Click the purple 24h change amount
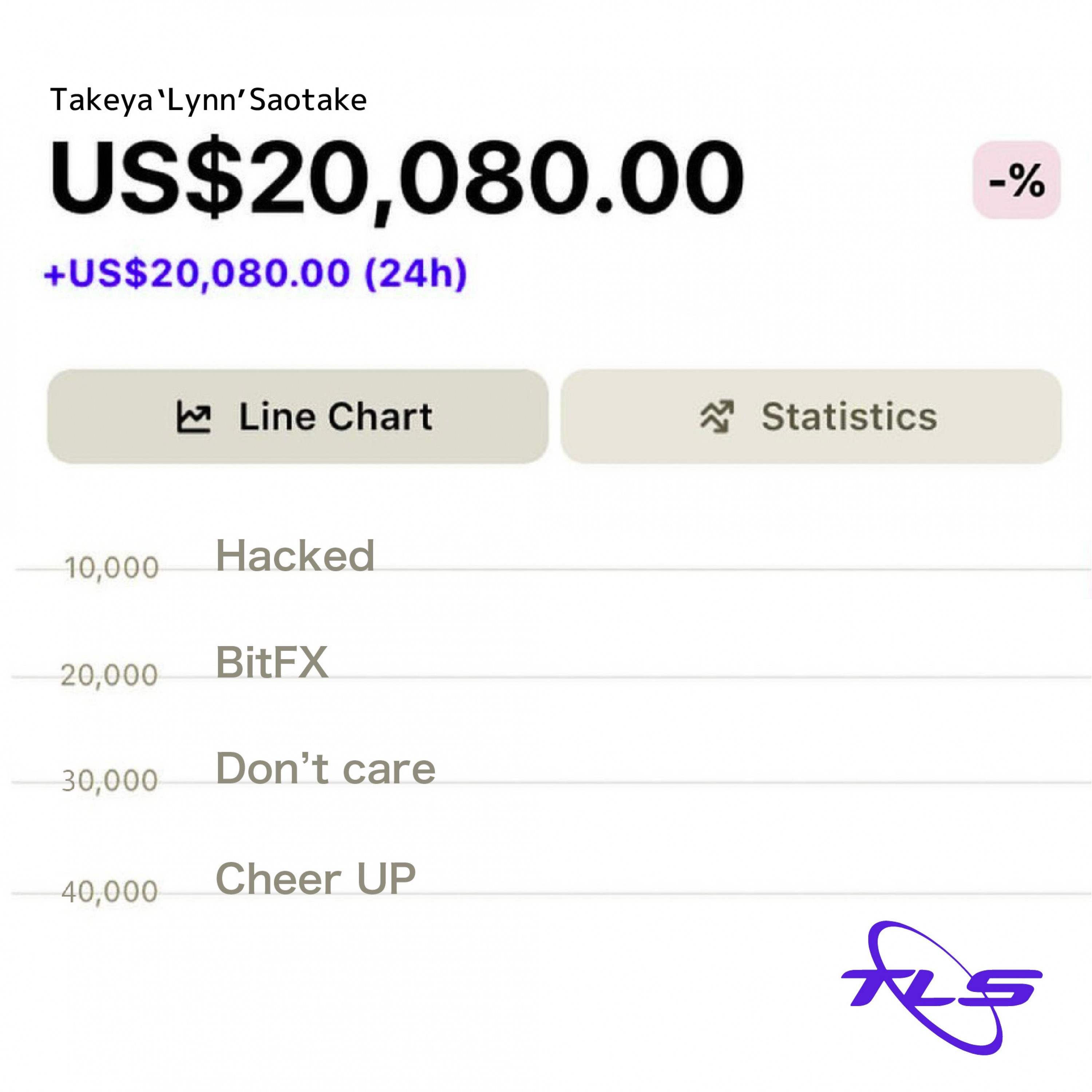 (256, 274)
